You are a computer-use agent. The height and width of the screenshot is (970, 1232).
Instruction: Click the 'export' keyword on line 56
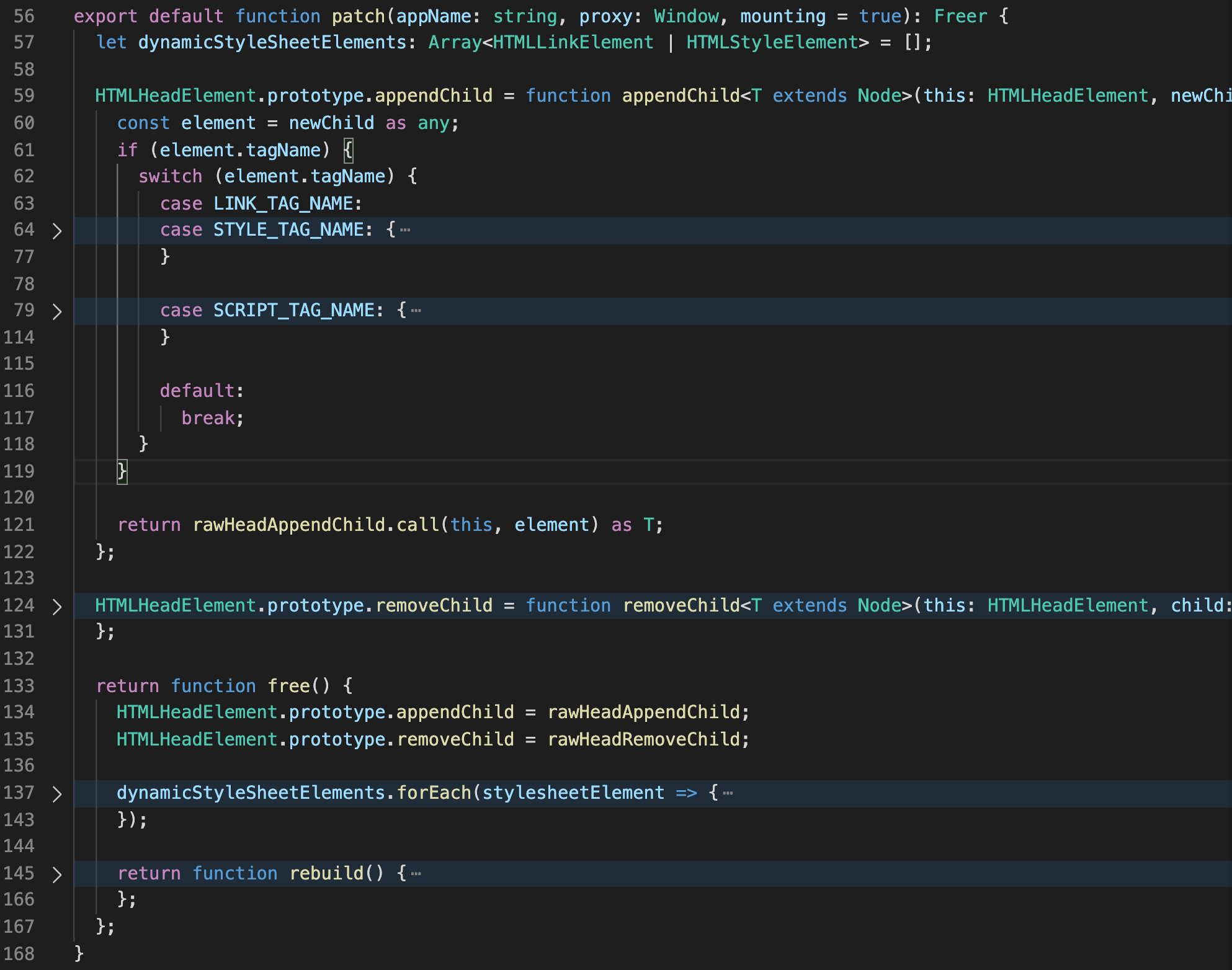[x=105, y=16]
